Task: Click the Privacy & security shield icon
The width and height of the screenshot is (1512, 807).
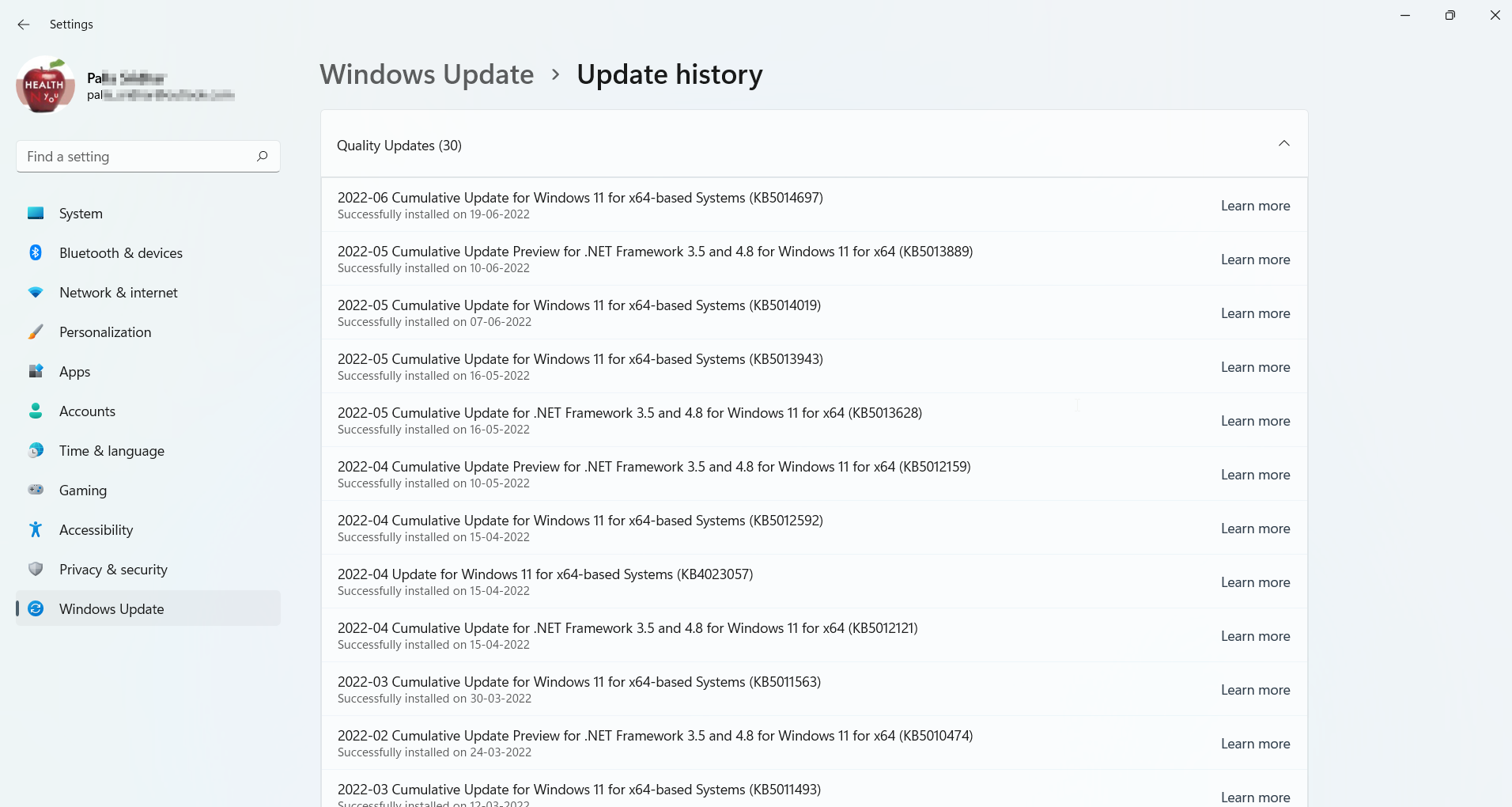Action: 36,570
